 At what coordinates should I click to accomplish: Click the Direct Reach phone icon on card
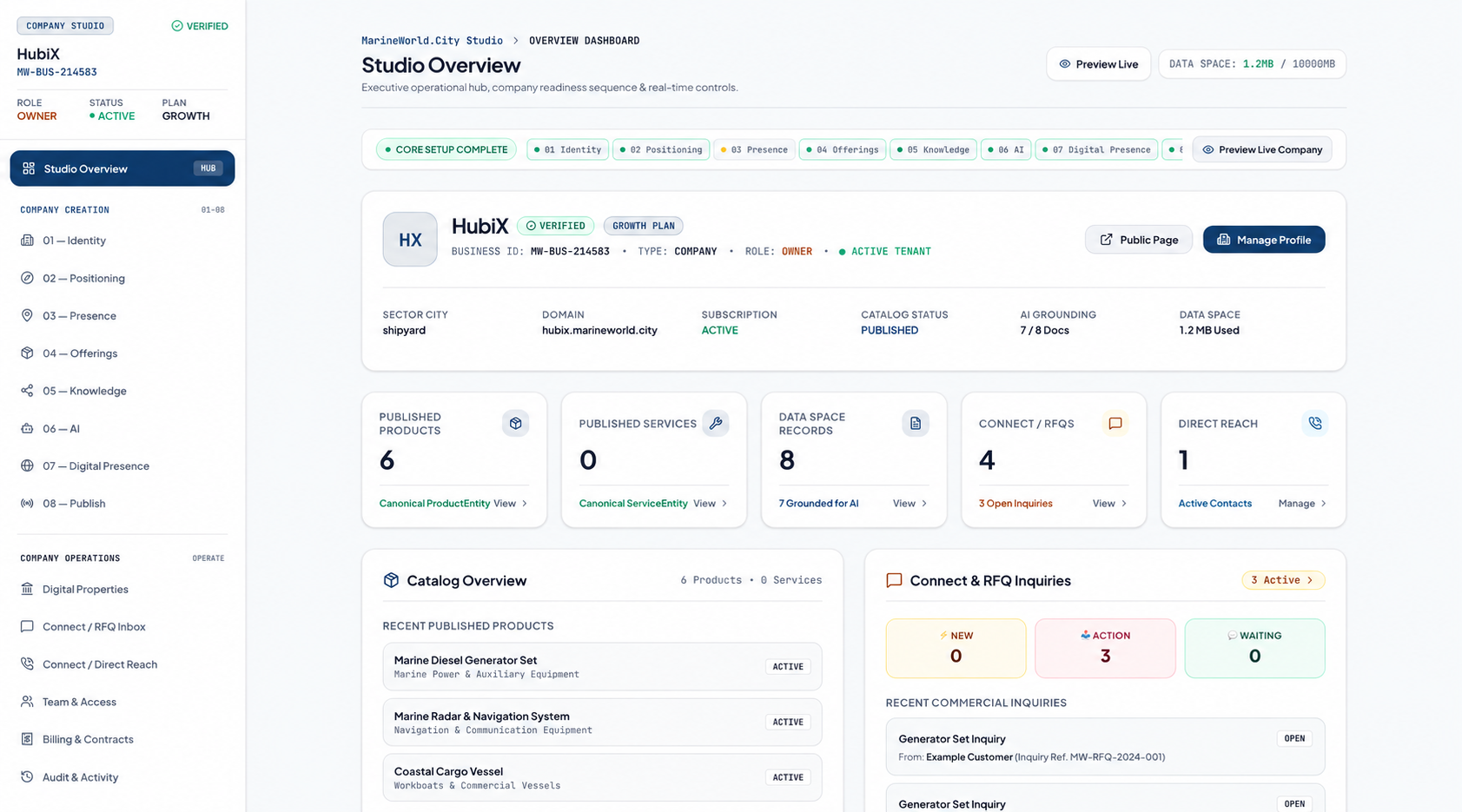point(1315,423)
